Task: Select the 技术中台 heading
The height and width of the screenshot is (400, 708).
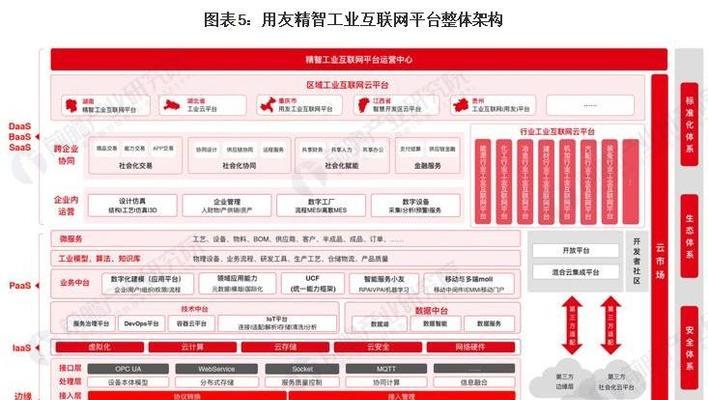Action: click(195, 309)
